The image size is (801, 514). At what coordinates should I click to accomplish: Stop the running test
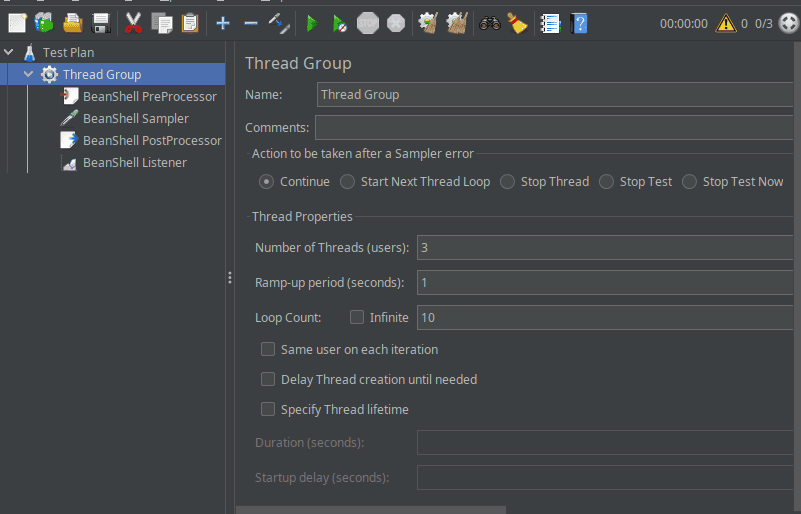(368, 23)
